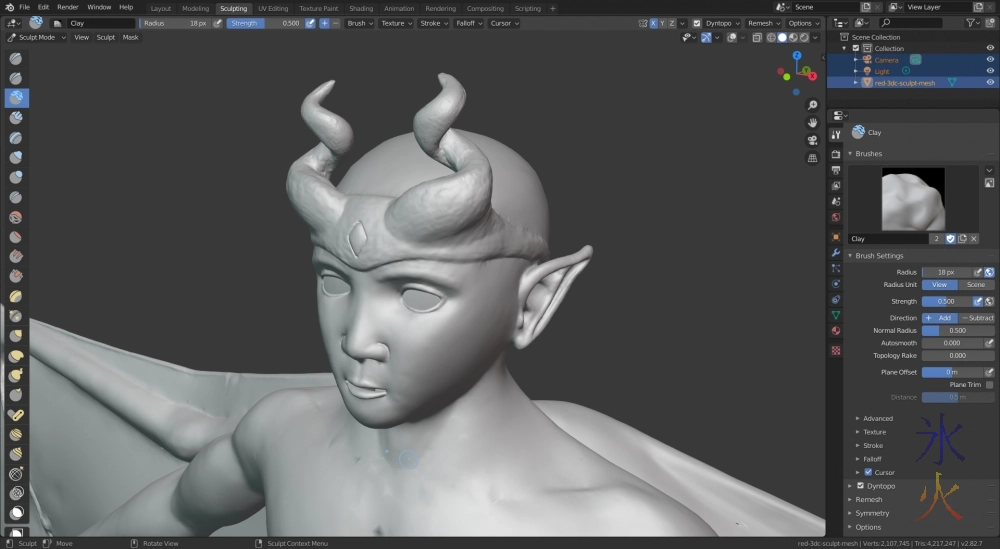
Task: Tick the Plane Trim checkbox
Action: pos(989,384)
